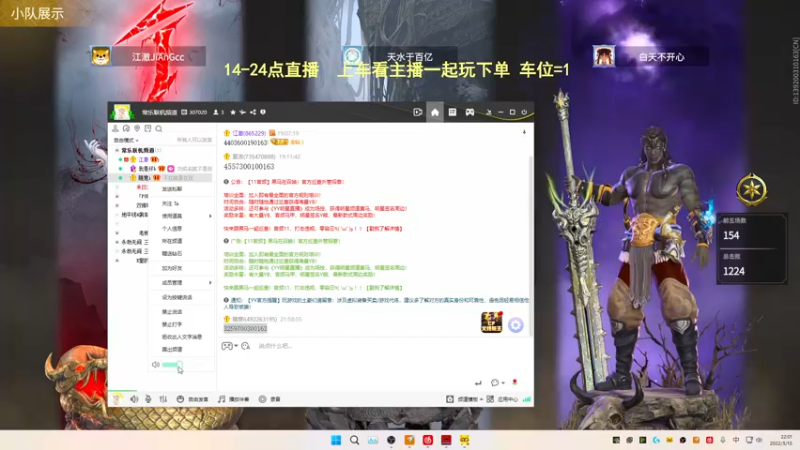Go to the home icon in YY title bar

pyautogui.click(x=435, y=112)
